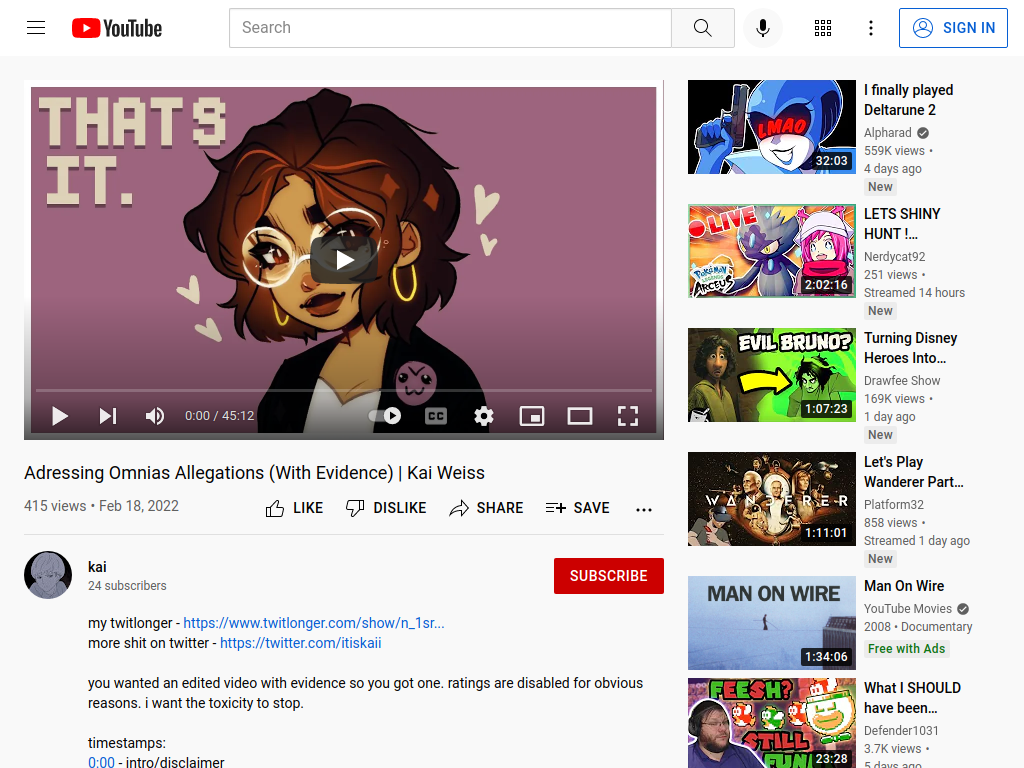Click YouTube Movies channel name

[908, 609]
